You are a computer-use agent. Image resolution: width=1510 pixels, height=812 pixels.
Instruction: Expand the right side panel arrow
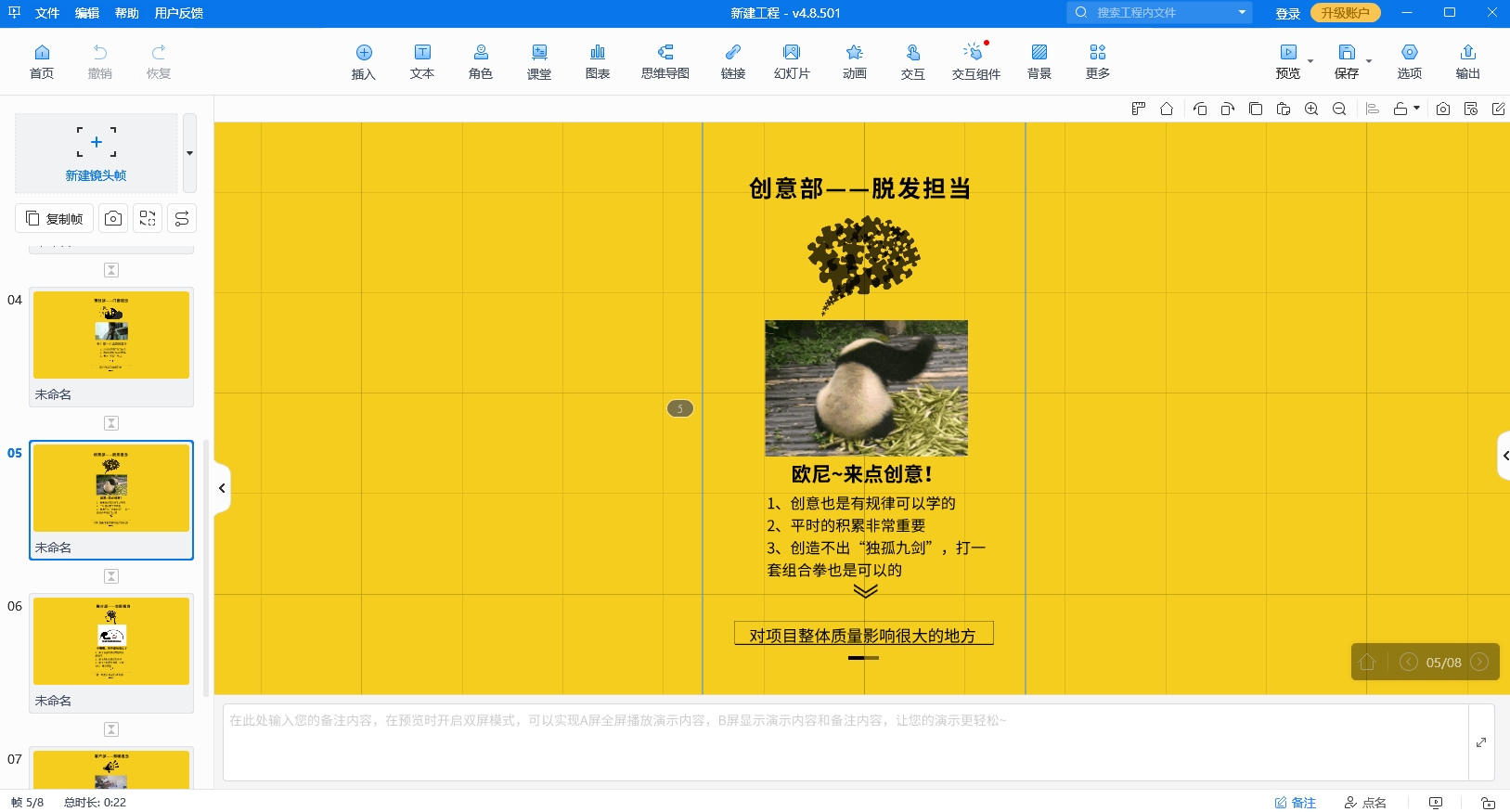1504,456
